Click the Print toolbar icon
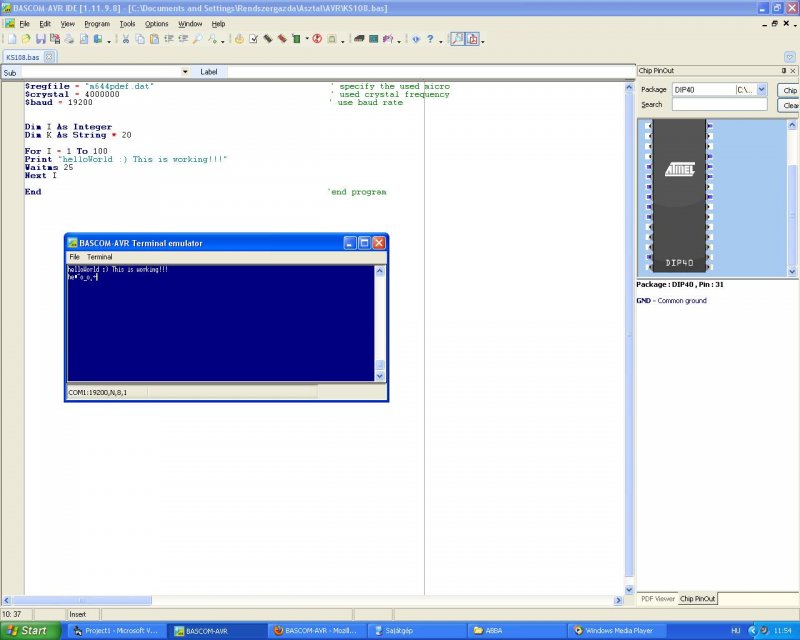The height and width of the screenshot is (640, 800). pyautogui.click(x=69, y=39)
